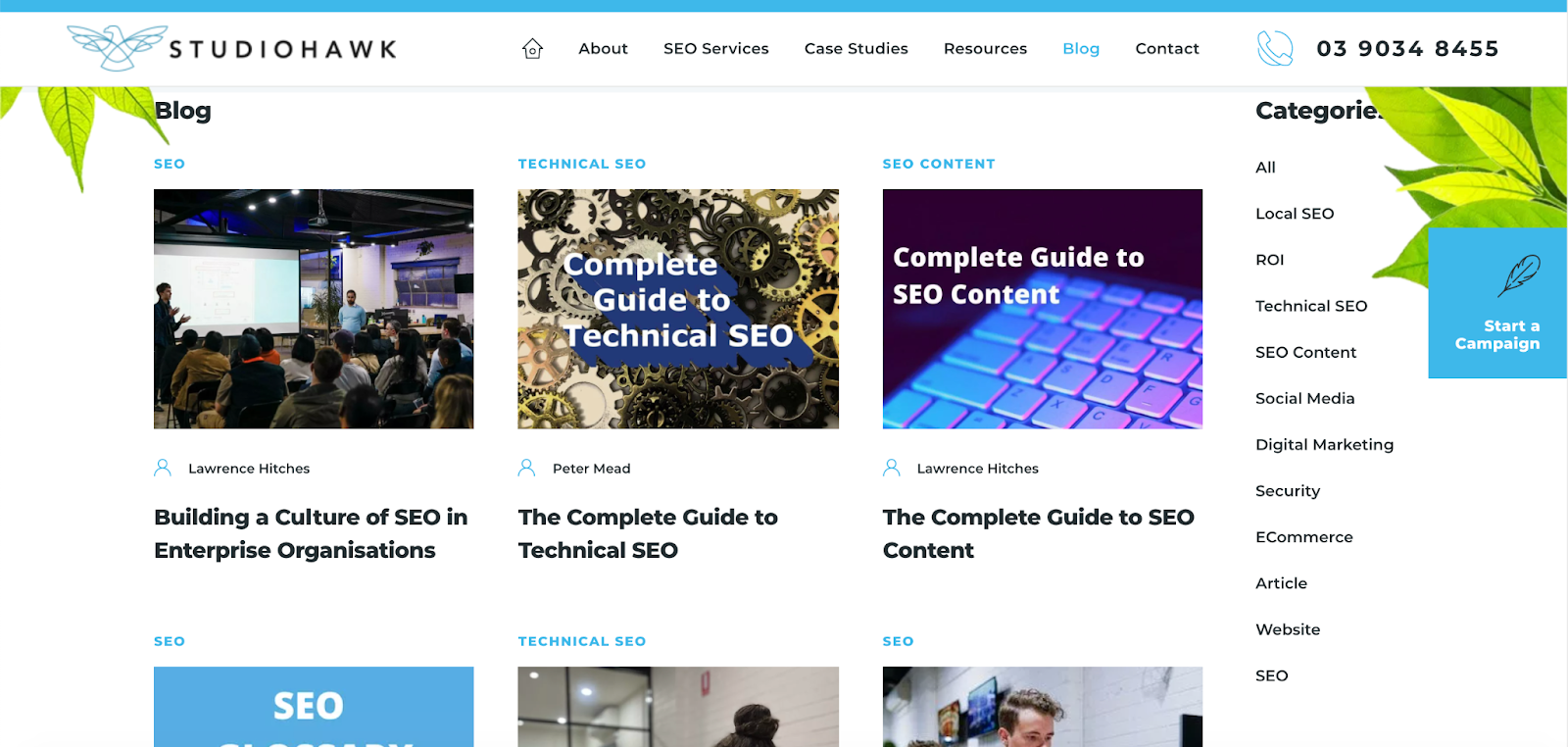This screenshot has height=747, width=1568.
Task: Click Lawrence Hitches under keyboard image
Action: pyautogui.click(x=977, y=469)
